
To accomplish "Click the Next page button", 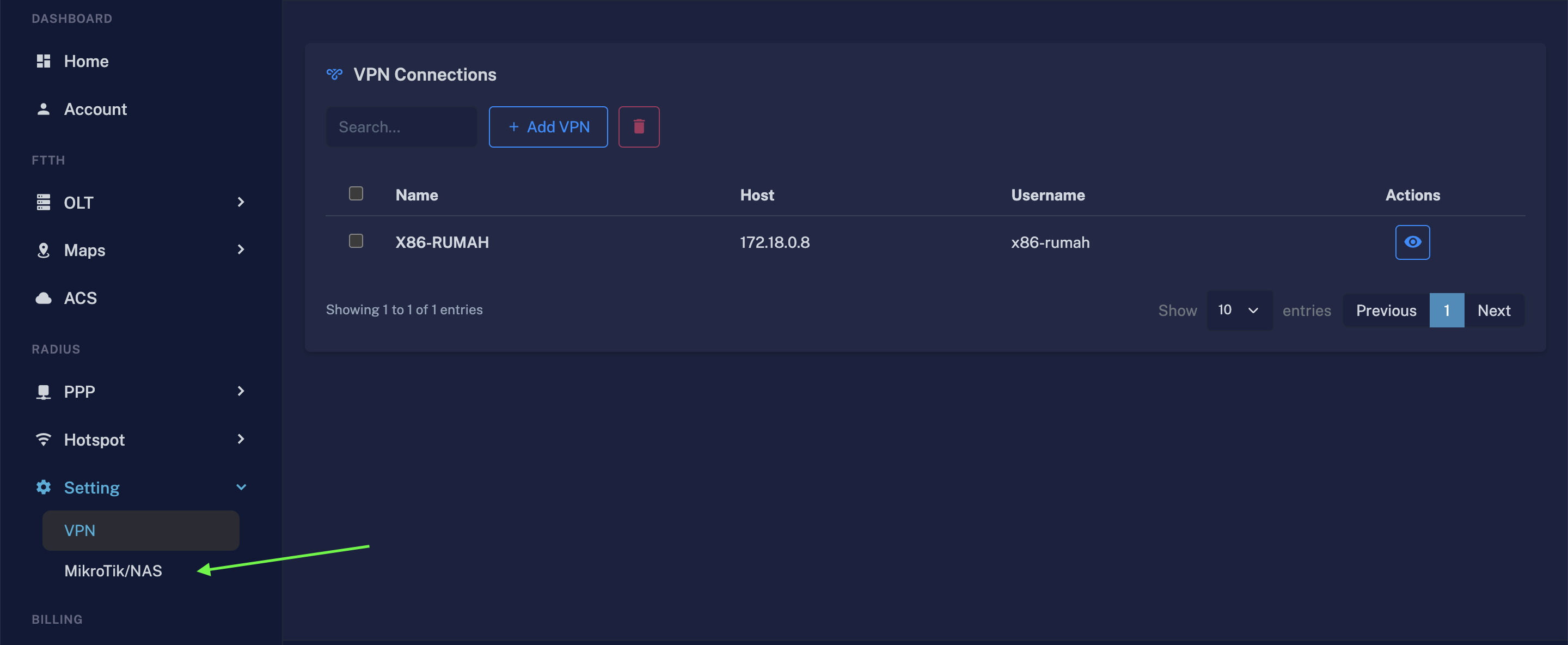I will (x=1494, y=310).
